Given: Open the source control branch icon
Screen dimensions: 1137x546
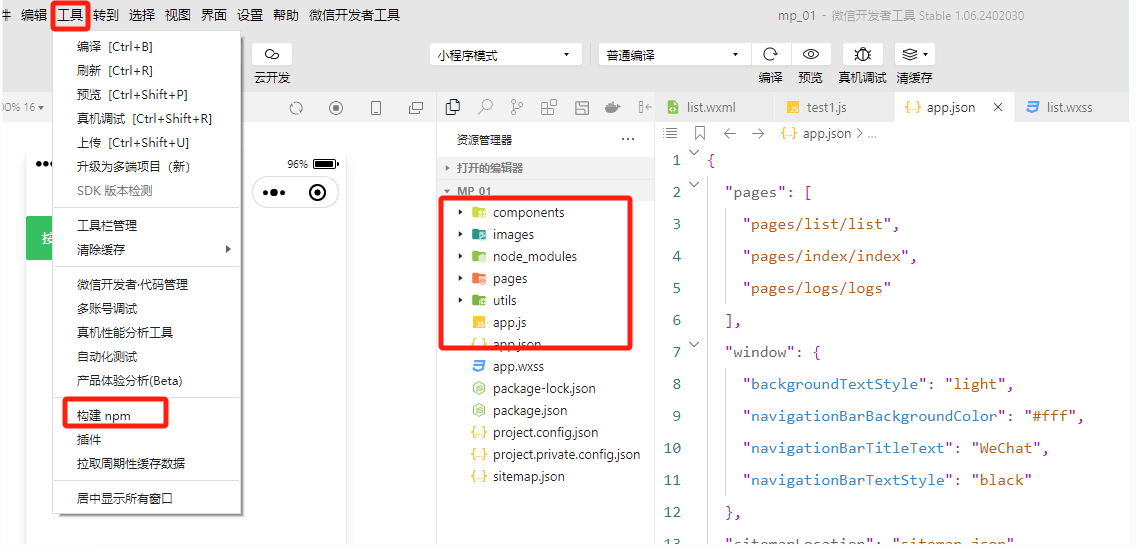Looking at the screenshot, I should (517, 107).
